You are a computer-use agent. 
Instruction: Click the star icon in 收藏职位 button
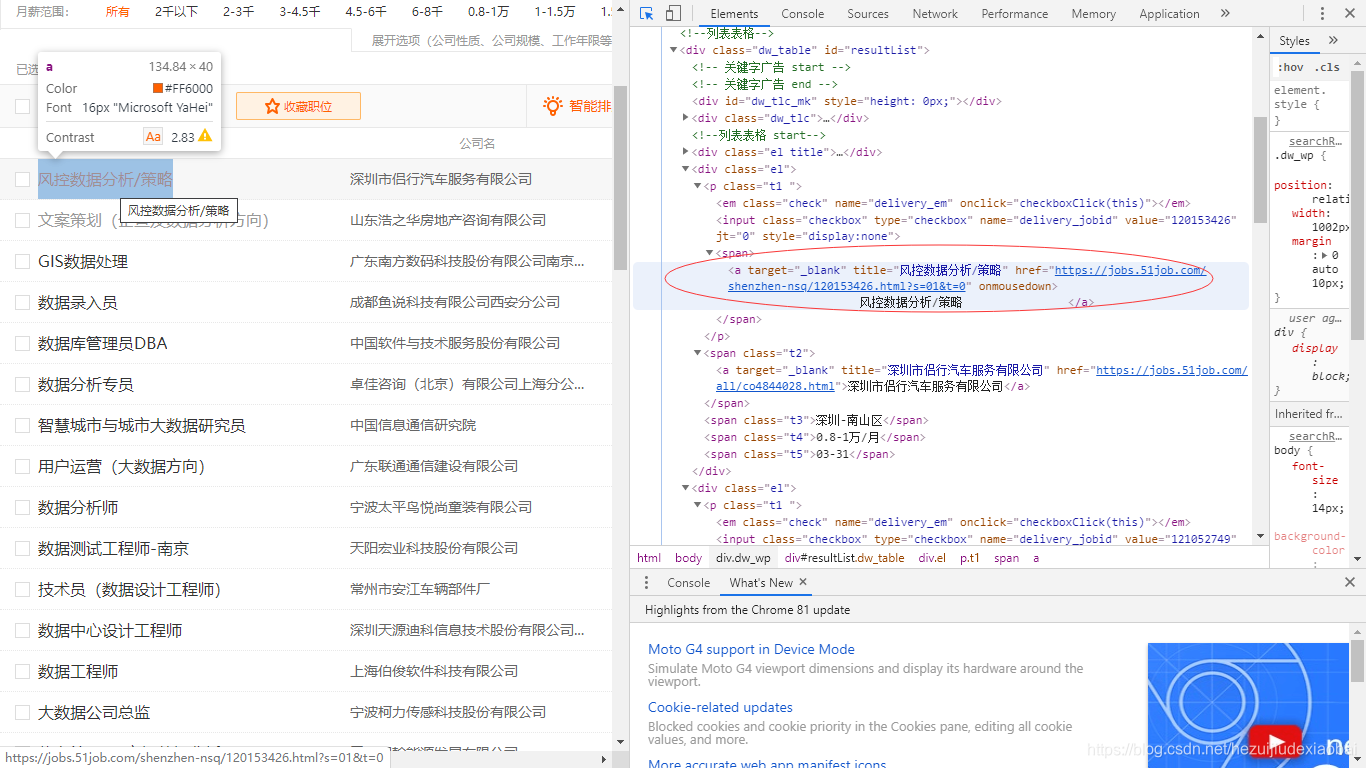pyautogui.click(x=272, y=106)
